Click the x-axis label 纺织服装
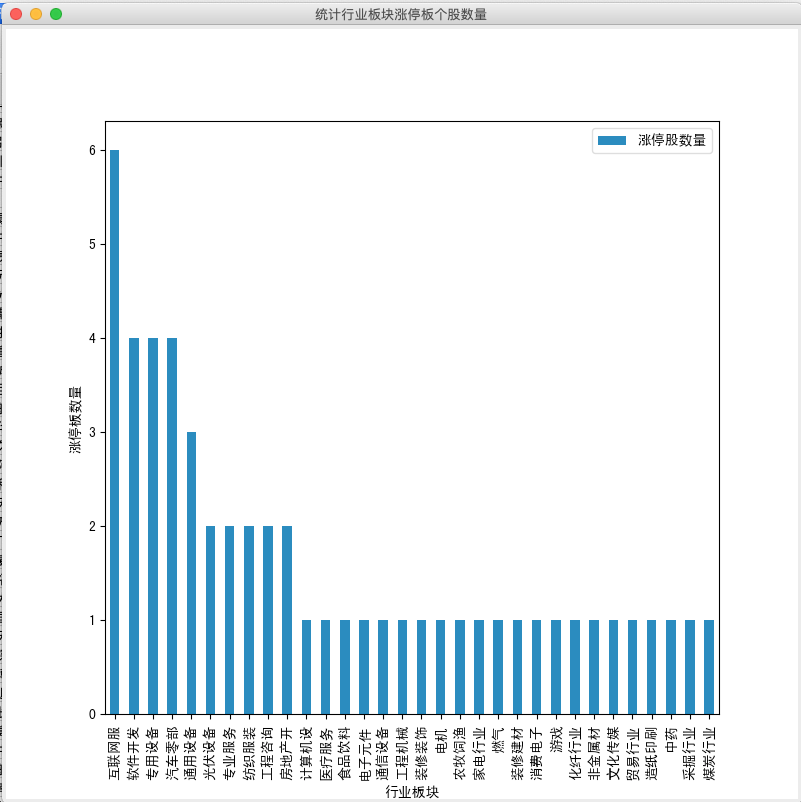This screenshot has width=801, height=802. 249,753
